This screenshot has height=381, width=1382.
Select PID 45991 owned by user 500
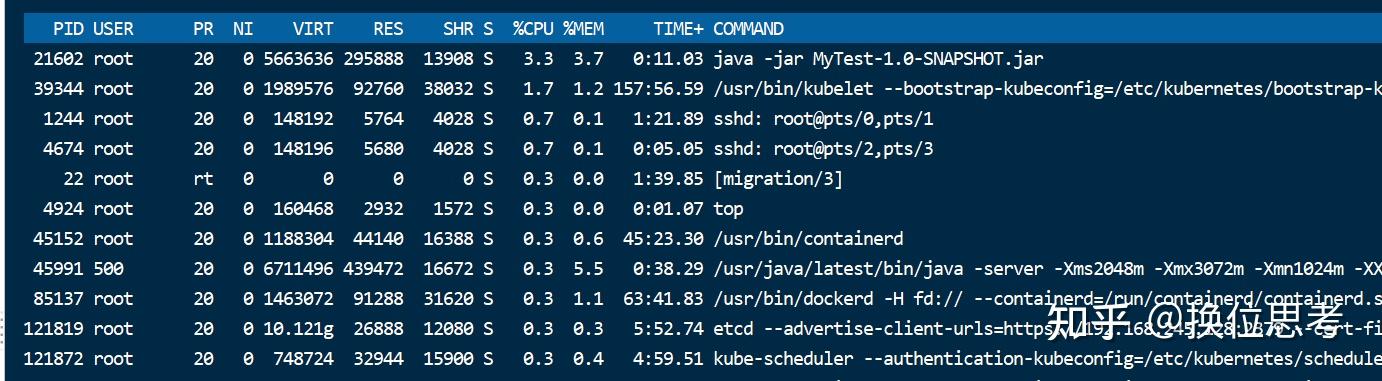[702, 269]
